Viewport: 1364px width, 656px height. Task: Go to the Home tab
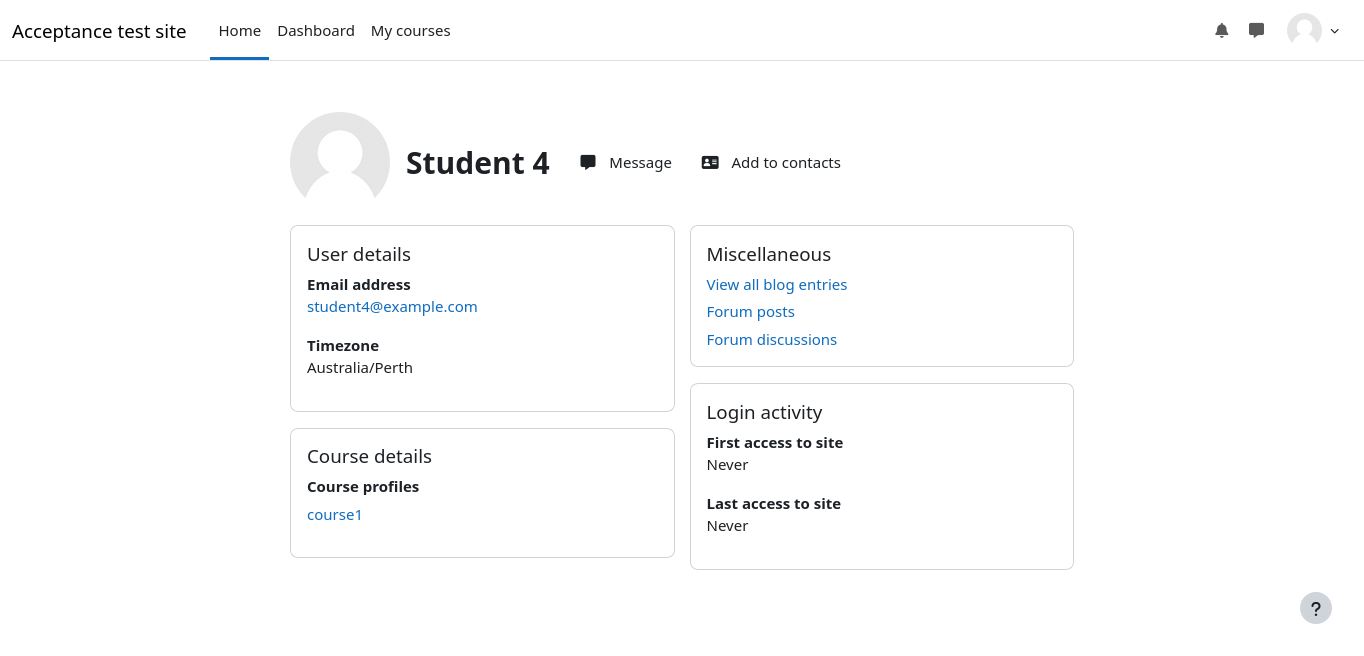[x=239, y=30]
